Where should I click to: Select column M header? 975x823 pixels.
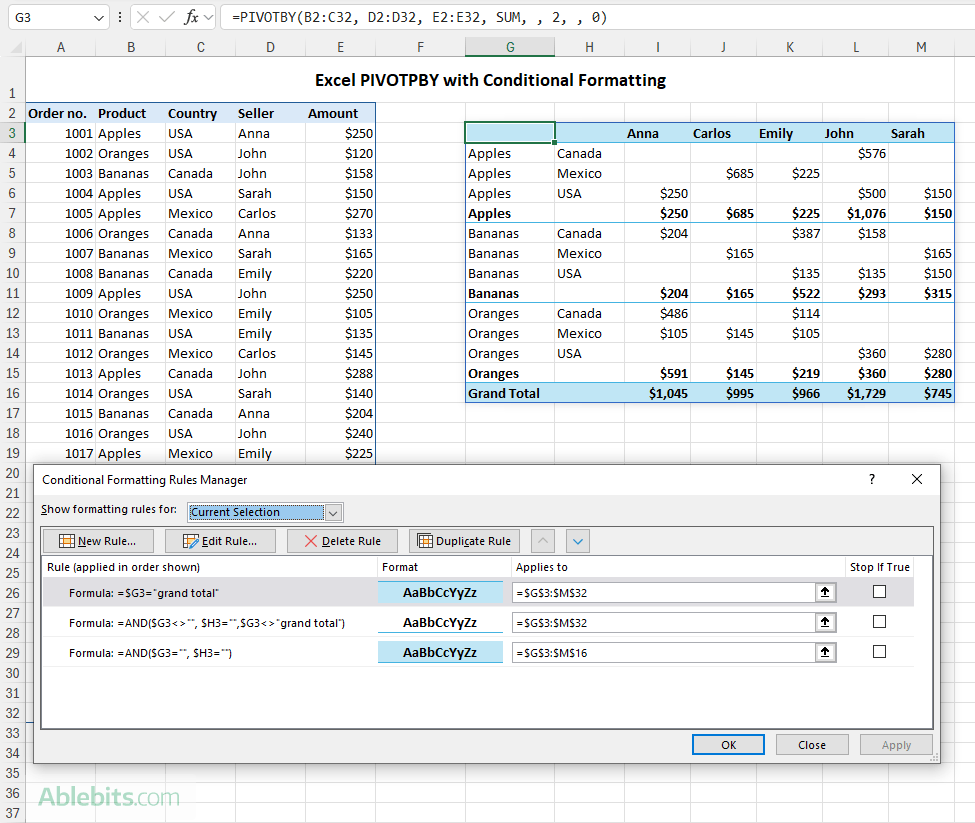click(922, 47)
